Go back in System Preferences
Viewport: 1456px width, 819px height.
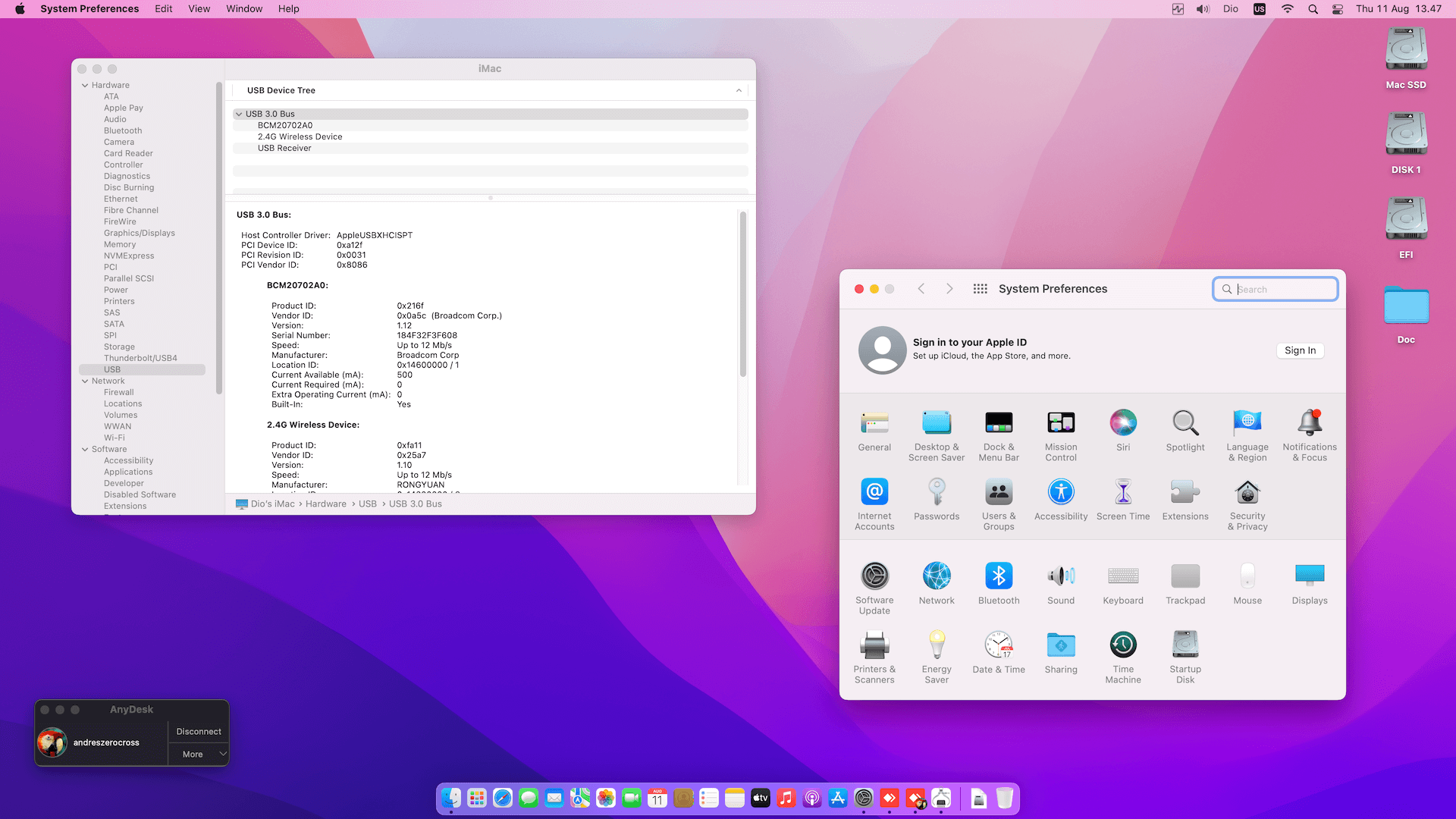[921, 289]
